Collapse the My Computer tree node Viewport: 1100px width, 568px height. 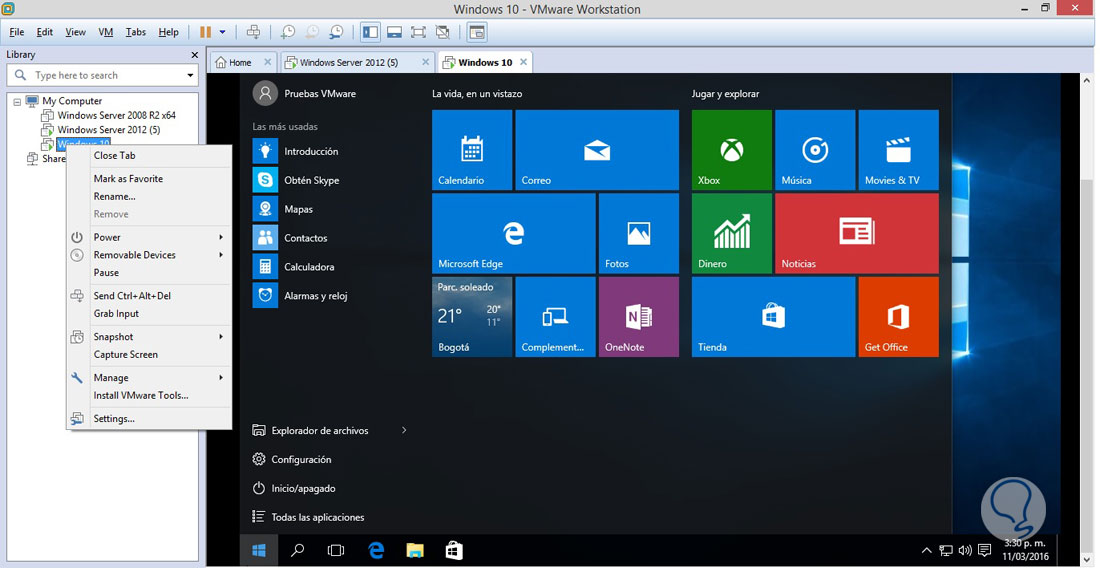coord(17,101)
